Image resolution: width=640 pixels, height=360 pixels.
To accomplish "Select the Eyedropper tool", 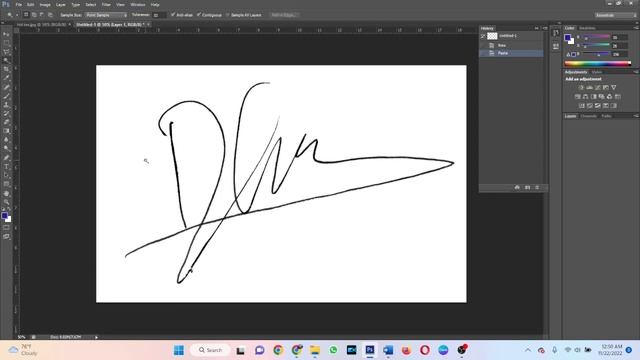I will click(6, 78).
